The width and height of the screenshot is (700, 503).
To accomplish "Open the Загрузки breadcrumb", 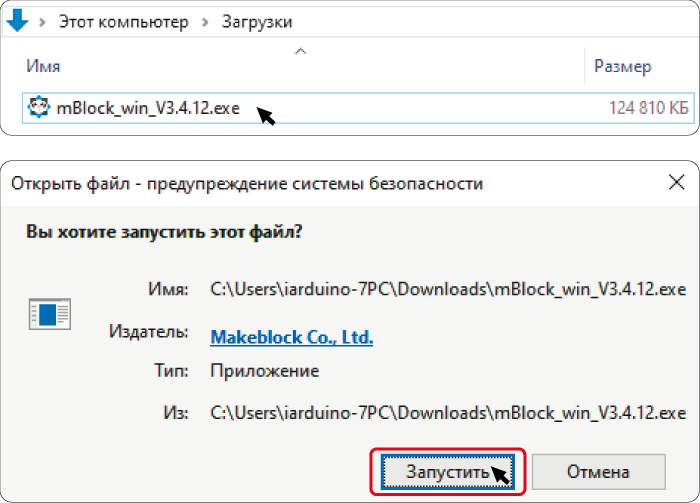I will tap(257, 22).
